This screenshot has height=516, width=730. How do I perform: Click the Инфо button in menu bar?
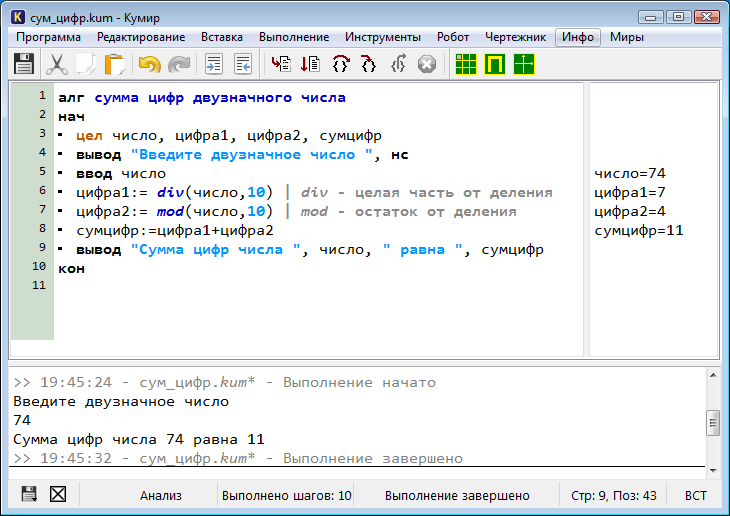tap(578, 37)
